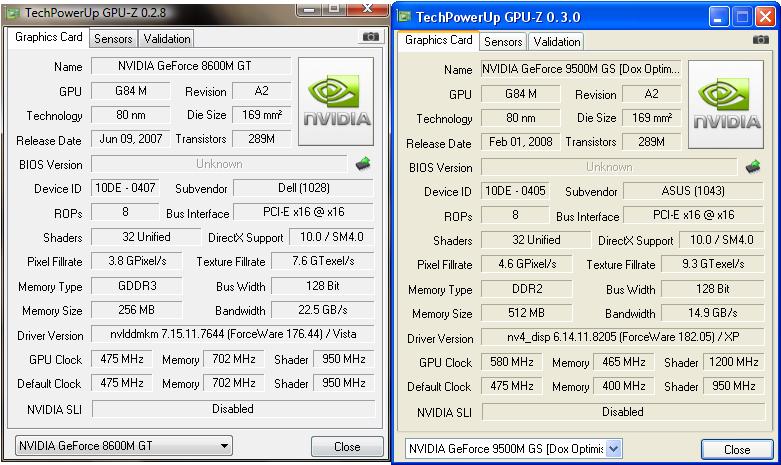Switch to Sensors tab in GPU-Z 0.3.0

[503, 41]
